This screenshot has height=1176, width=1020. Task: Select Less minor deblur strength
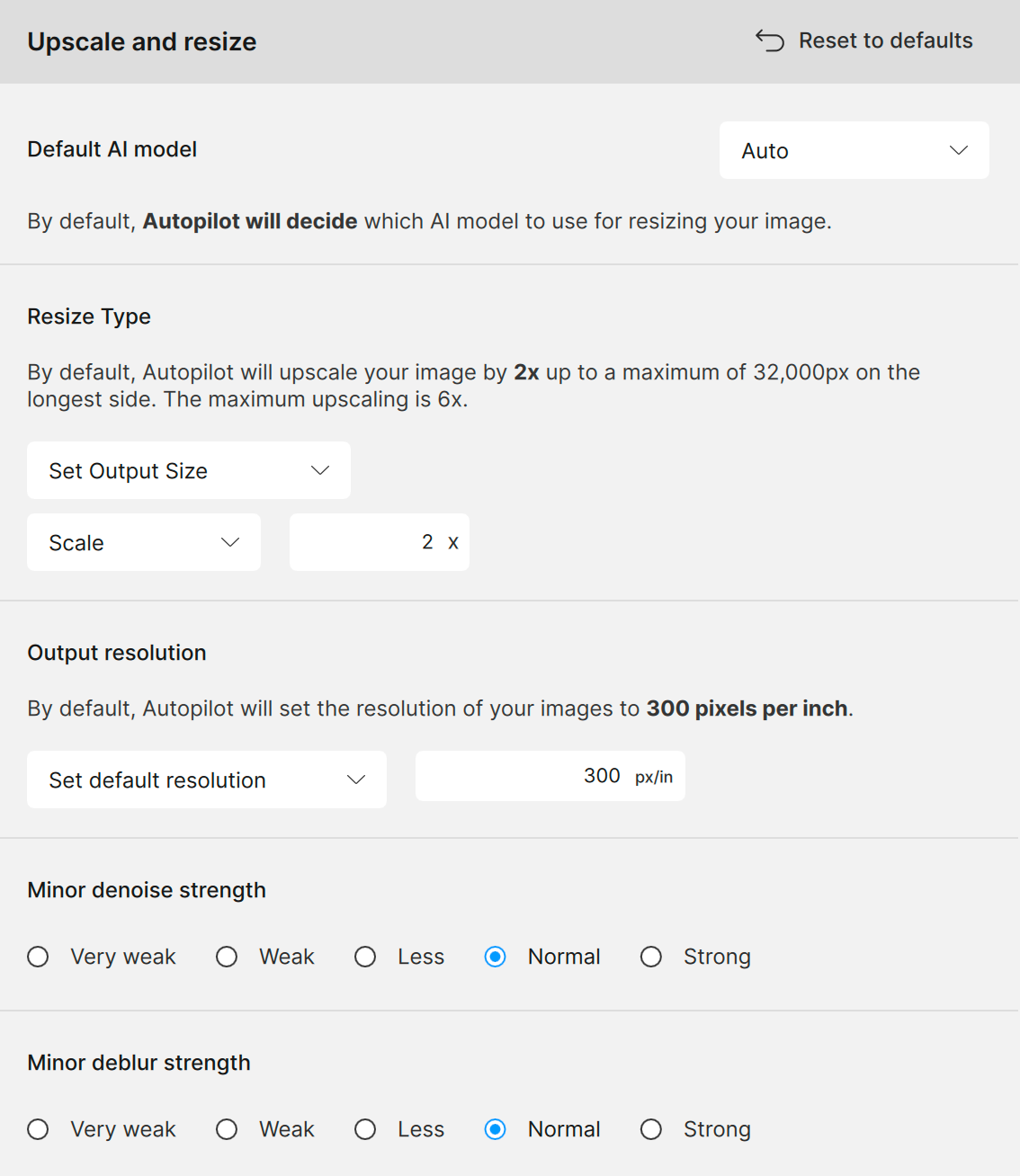(365, 1129)
